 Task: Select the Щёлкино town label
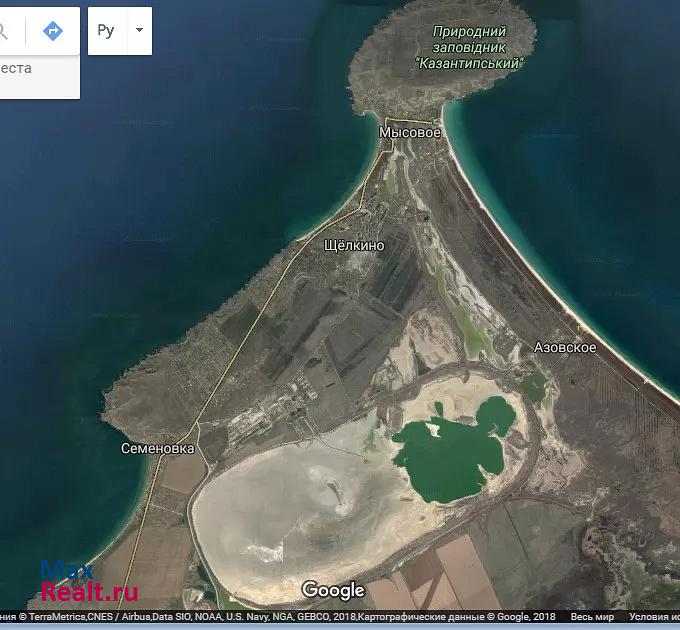[x=355, y=245]
